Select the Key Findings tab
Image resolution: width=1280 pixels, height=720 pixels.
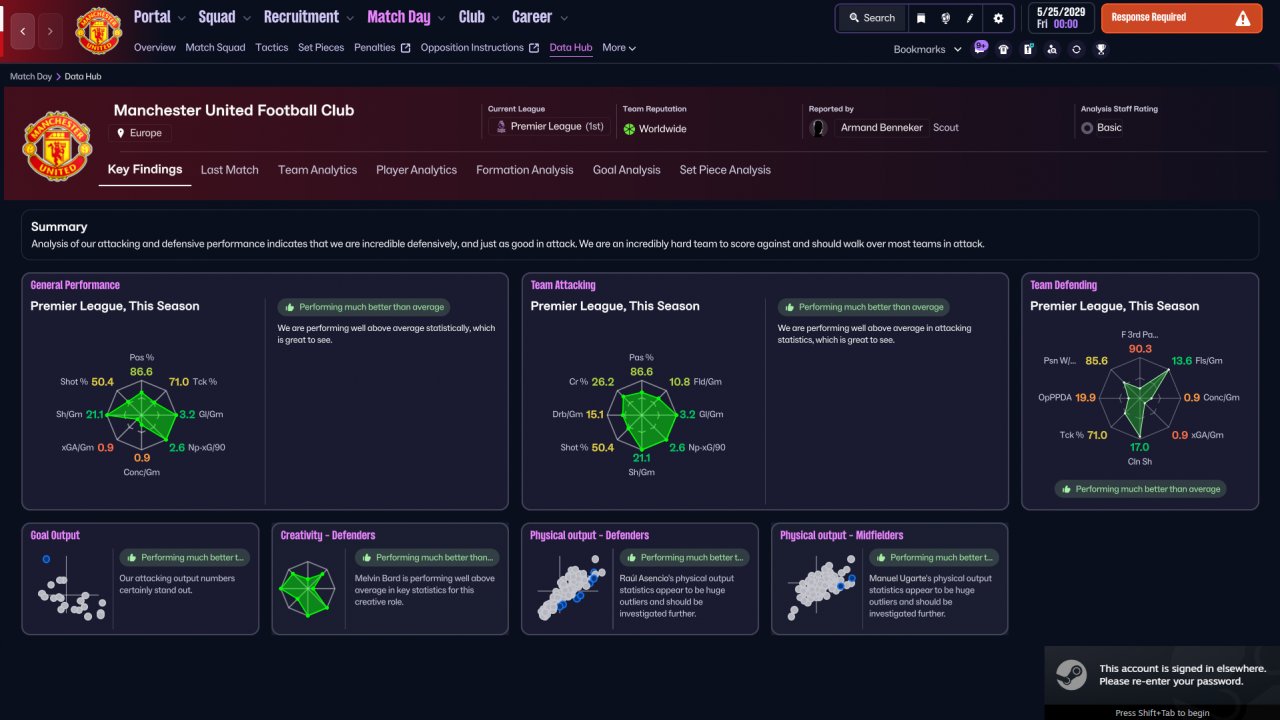pos(145,170)
